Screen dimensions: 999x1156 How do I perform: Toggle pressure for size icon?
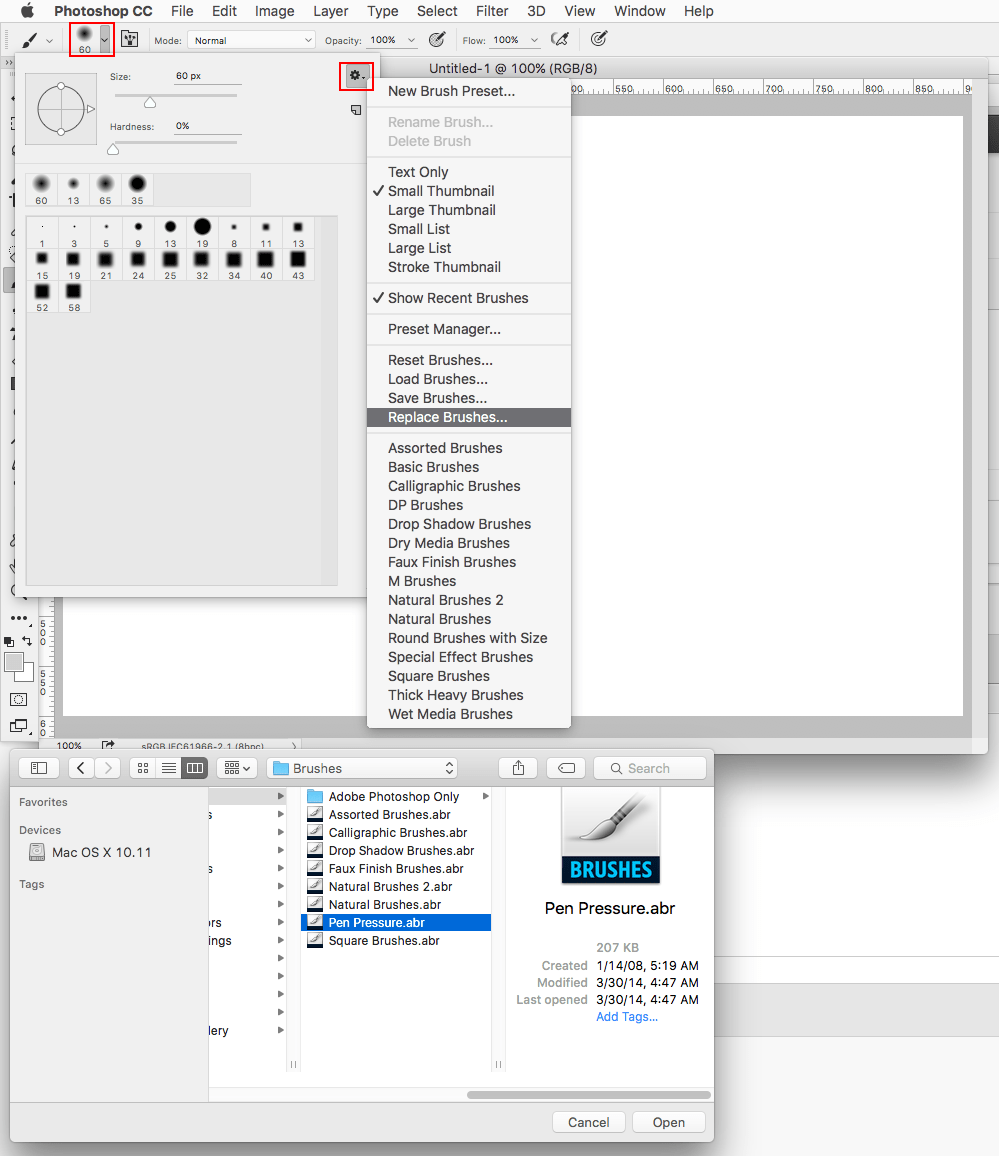pyautogui.click(x=599, y=40)
